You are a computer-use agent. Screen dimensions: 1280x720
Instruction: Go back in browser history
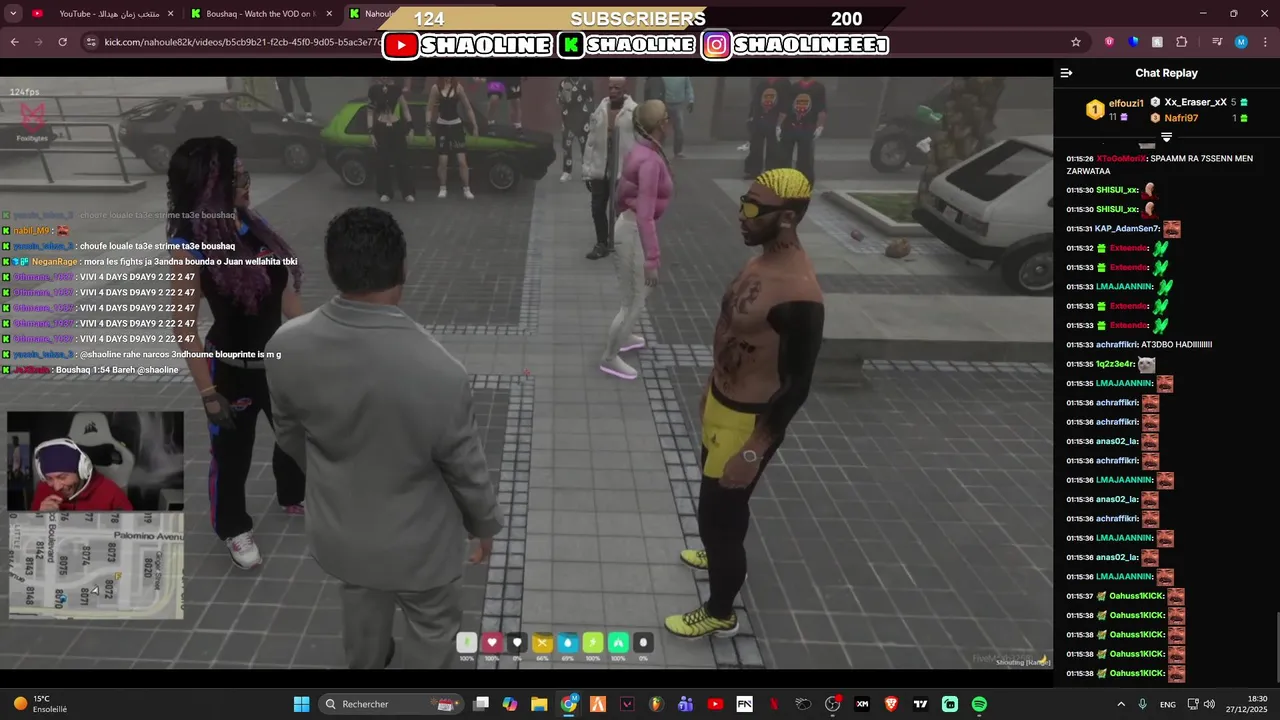click(15, 42)
